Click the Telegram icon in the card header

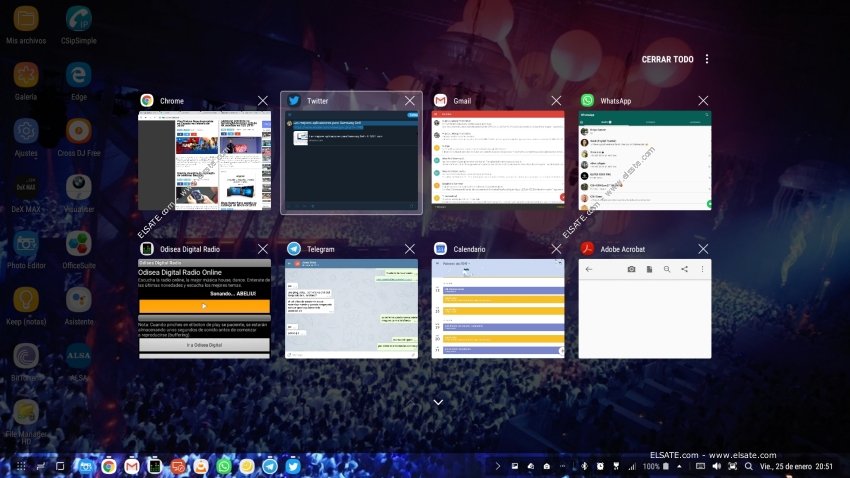coord(294,249)
